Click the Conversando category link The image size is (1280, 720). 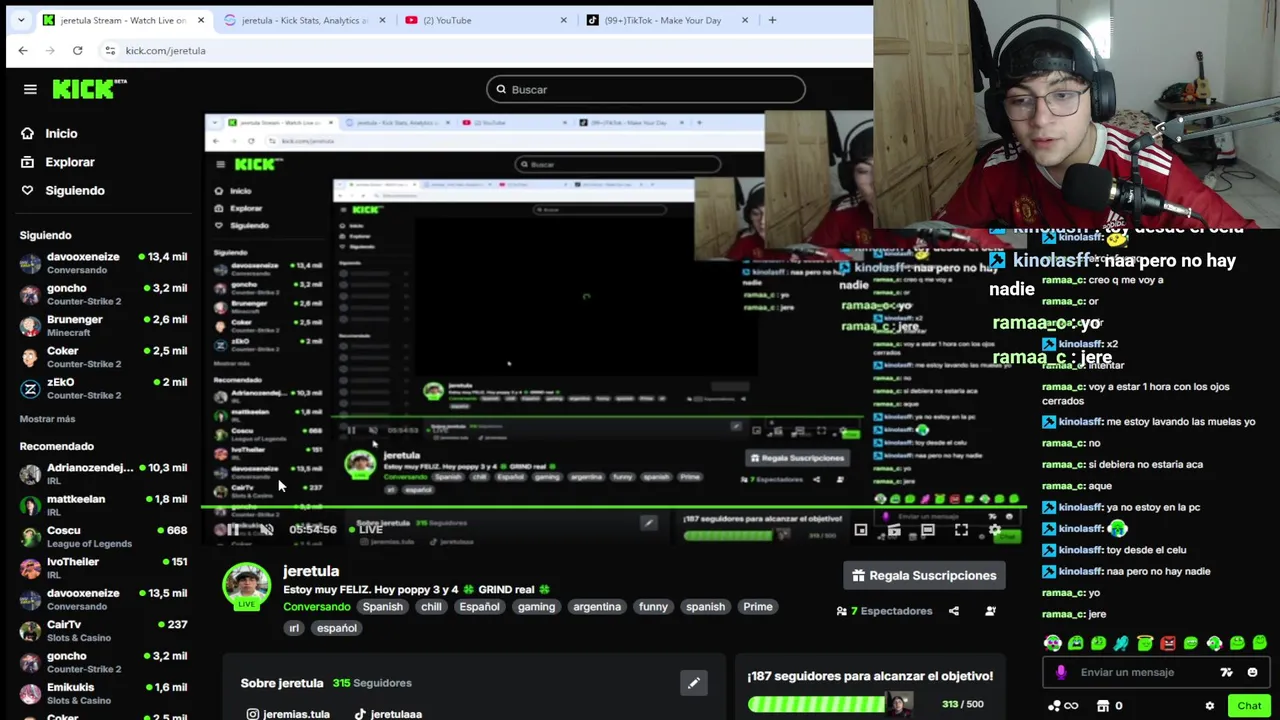[x=316, y=607]
